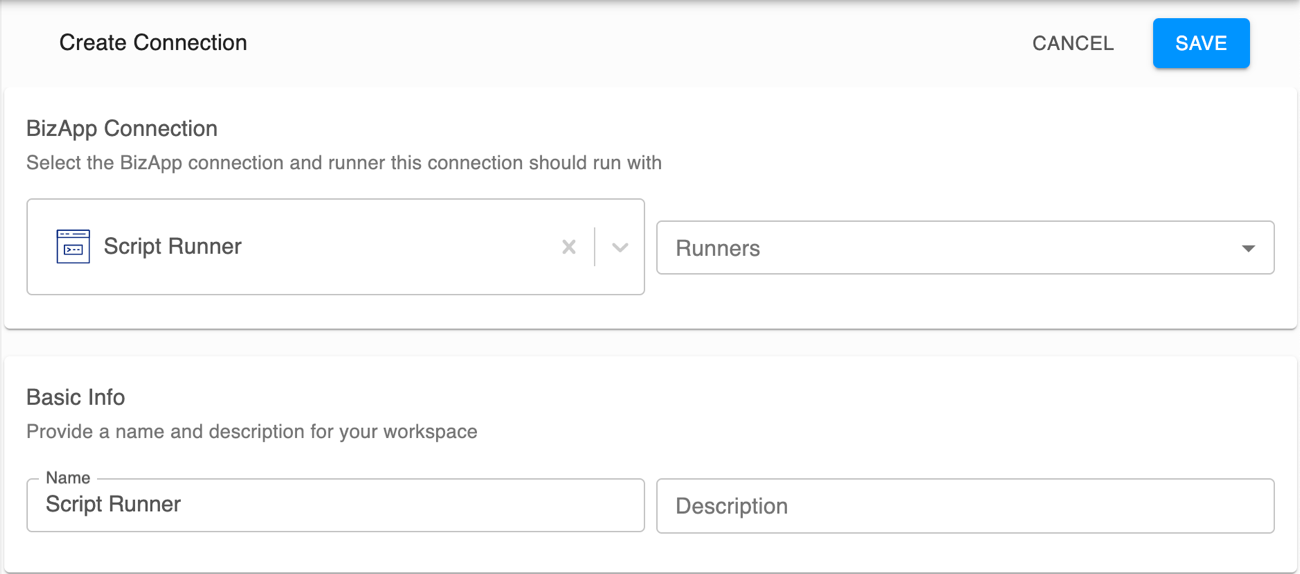Click the Script Runner terminal icon
Screen dimensions: 1300x574
tap(73, 246)
